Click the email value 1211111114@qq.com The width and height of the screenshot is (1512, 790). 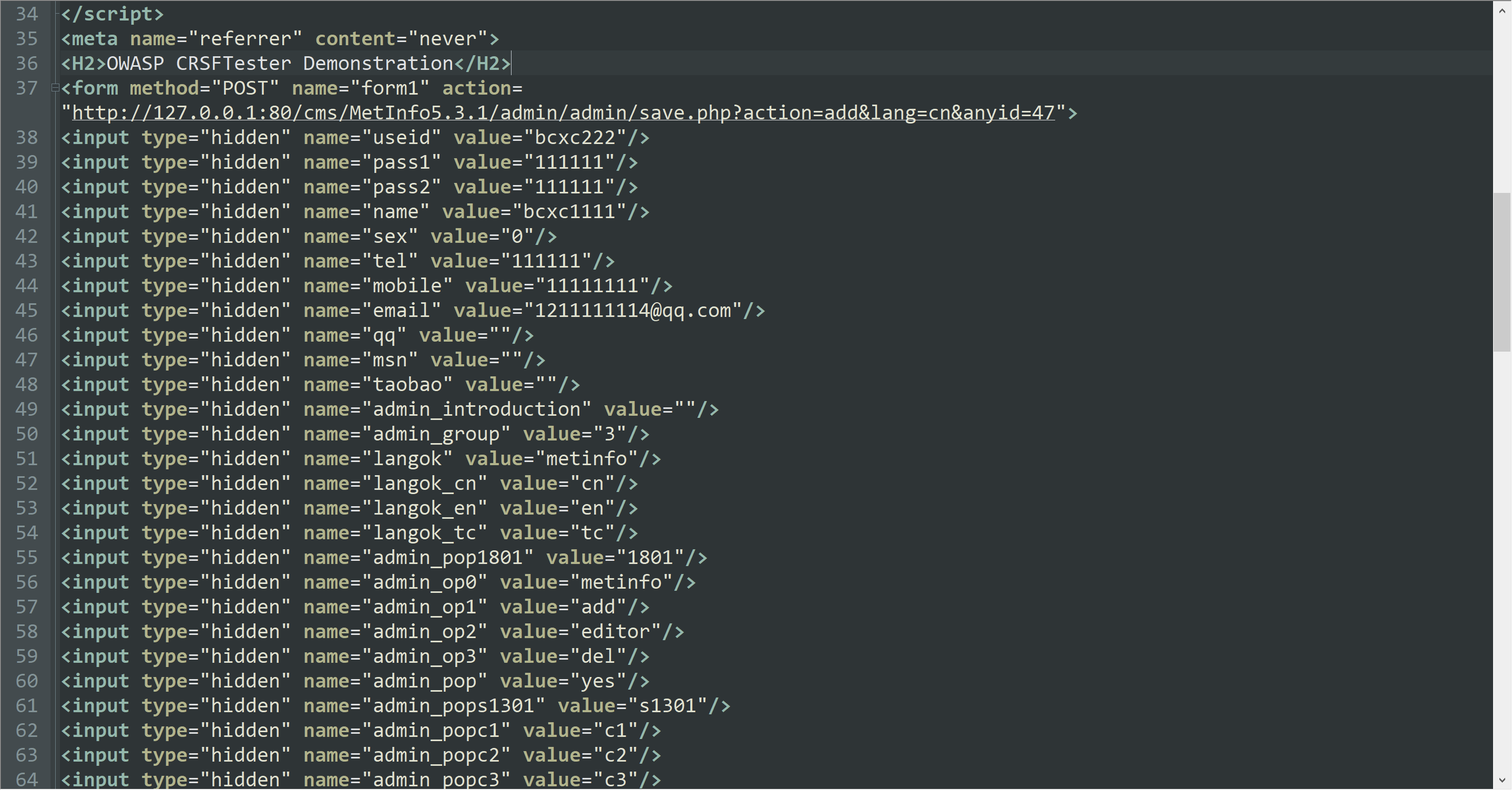pos(633,311)
